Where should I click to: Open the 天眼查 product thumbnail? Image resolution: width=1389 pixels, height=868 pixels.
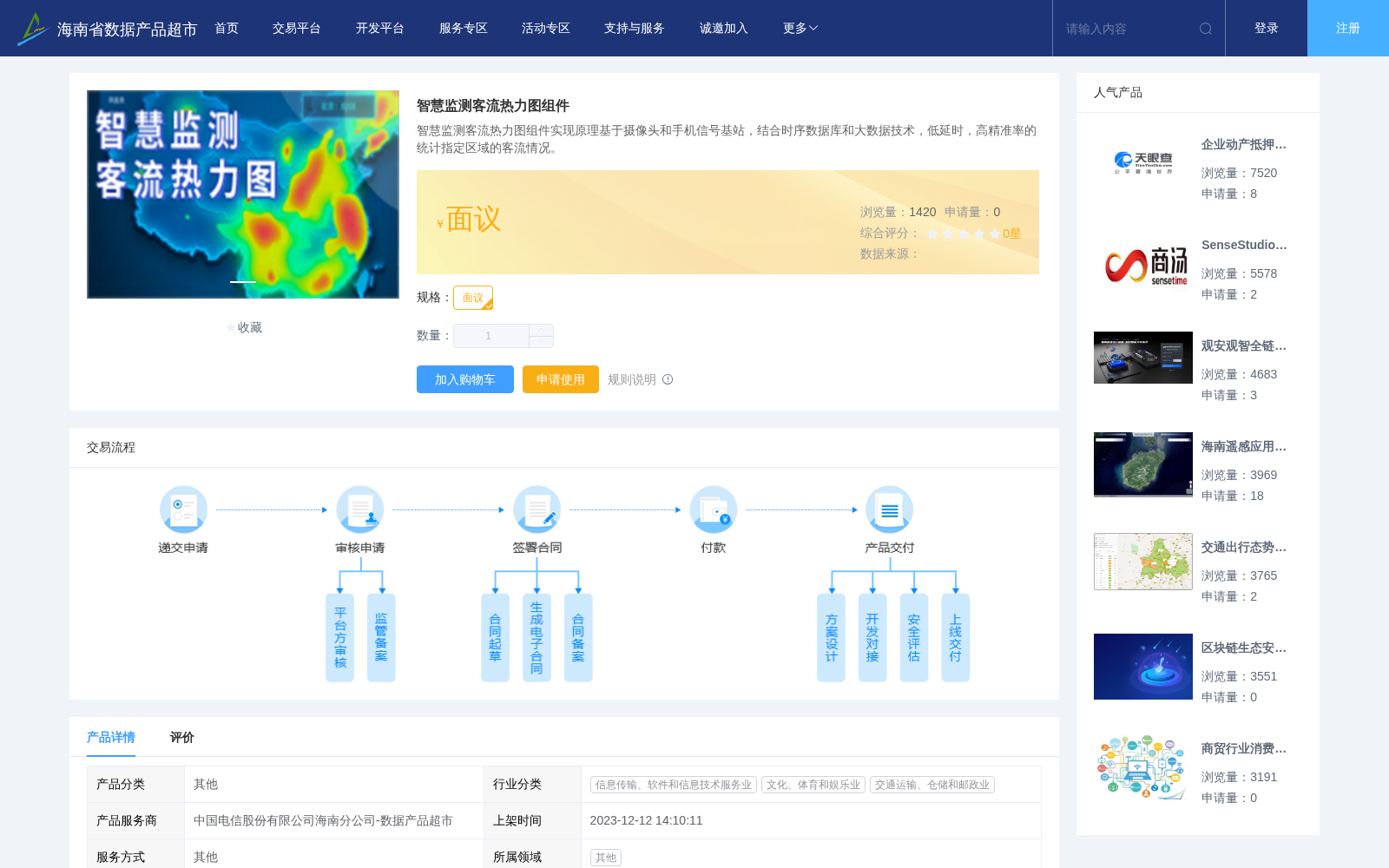coord(1143,162)
